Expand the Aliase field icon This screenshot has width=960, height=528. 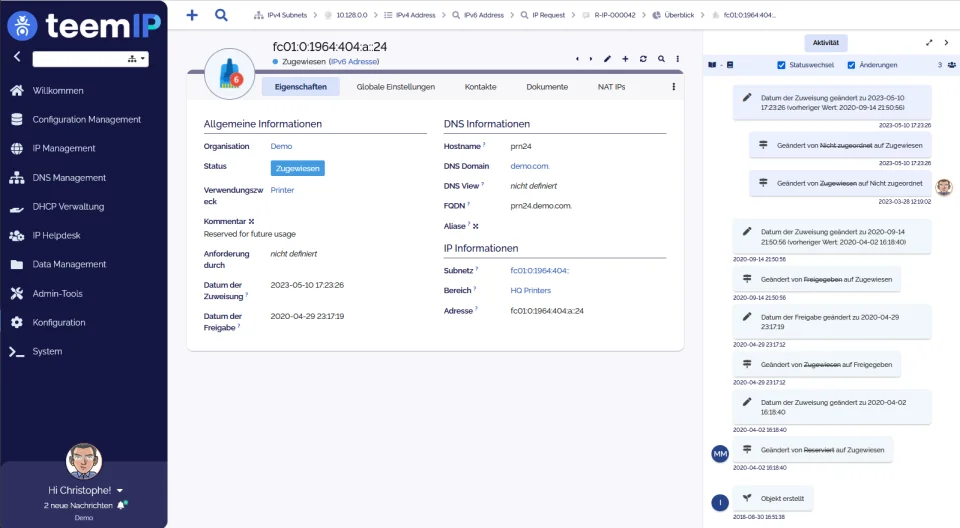tap(476, 227)
